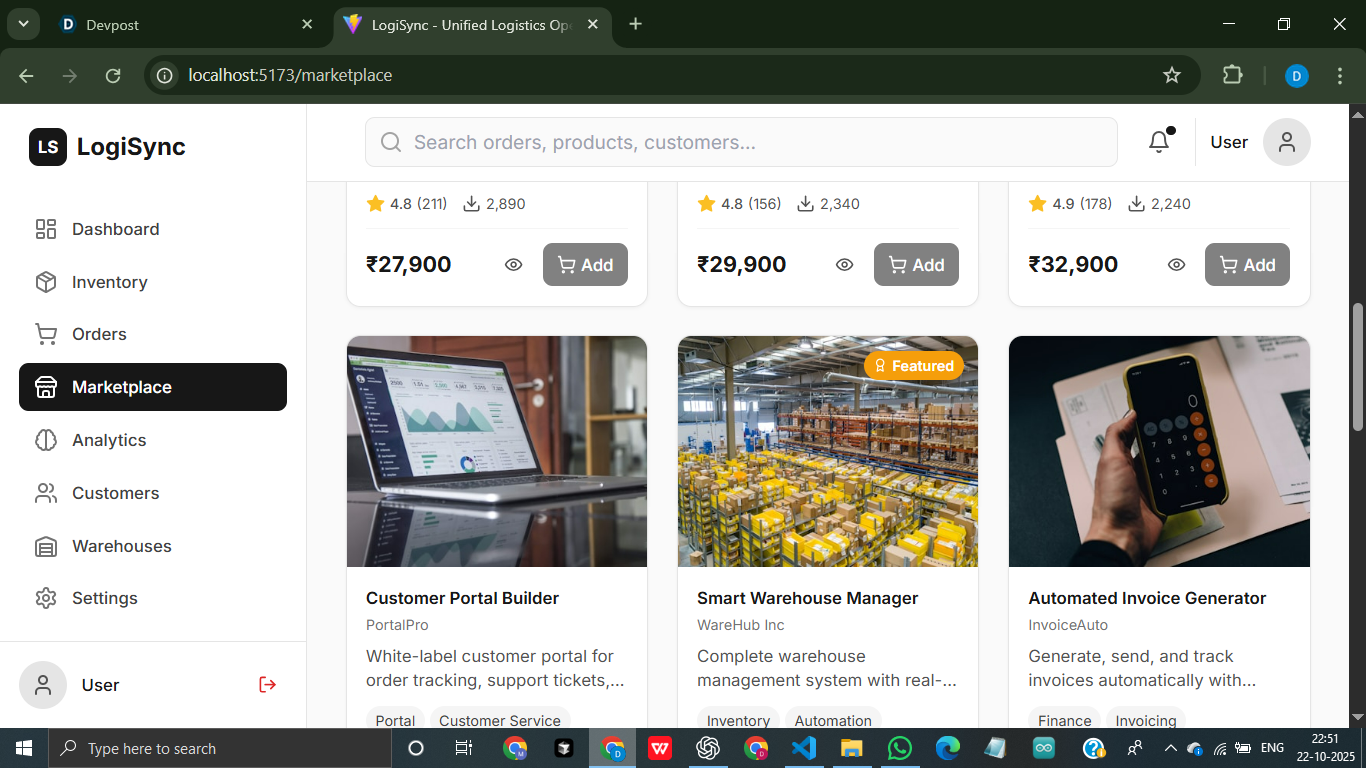Bookmark this page with star icon

(1172, 75)
